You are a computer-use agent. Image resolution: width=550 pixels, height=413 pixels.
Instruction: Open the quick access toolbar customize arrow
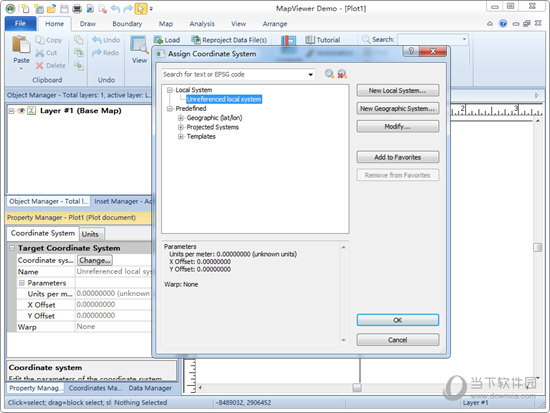151,8
